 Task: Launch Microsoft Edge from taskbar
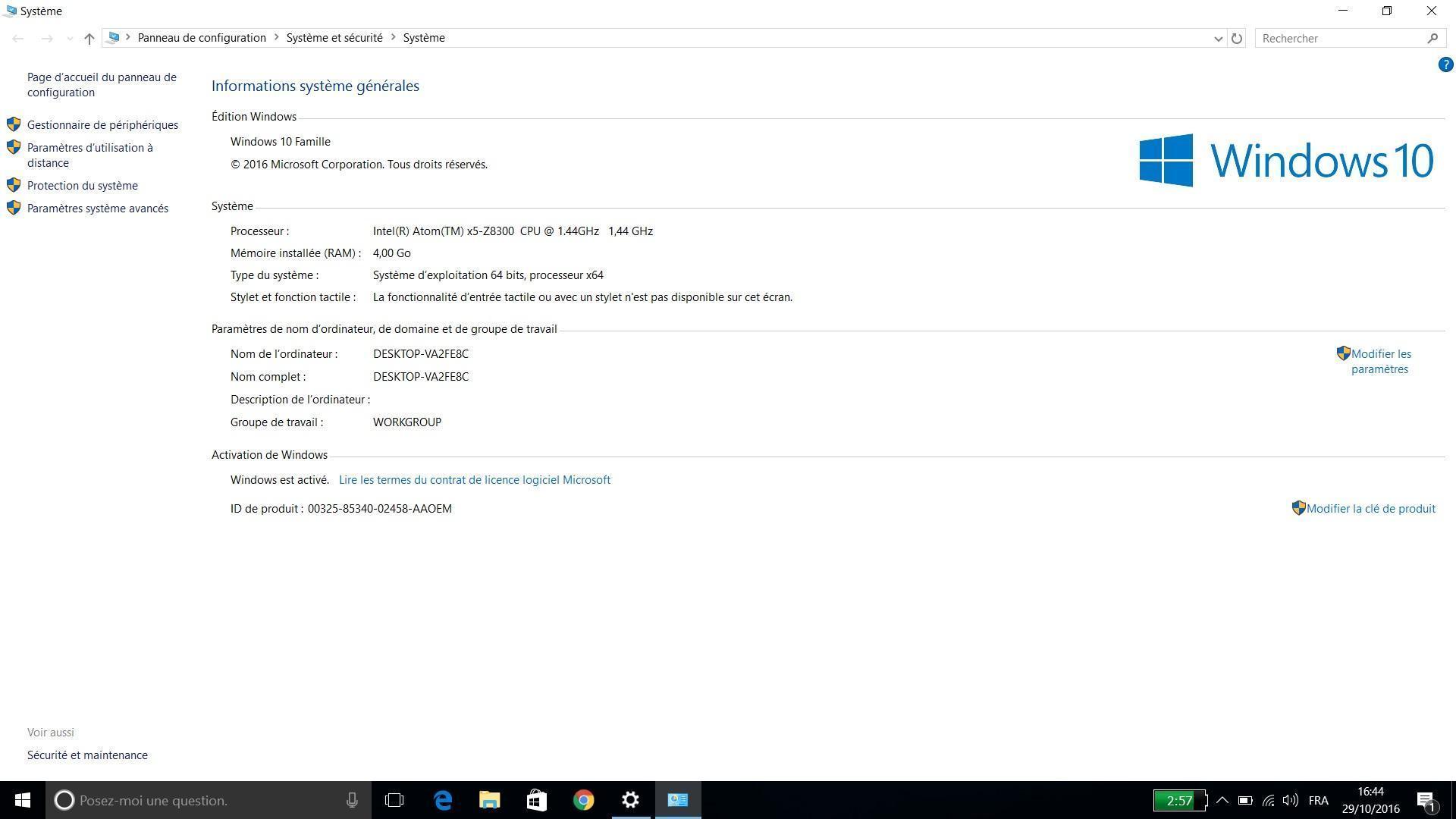coord(443,800)
